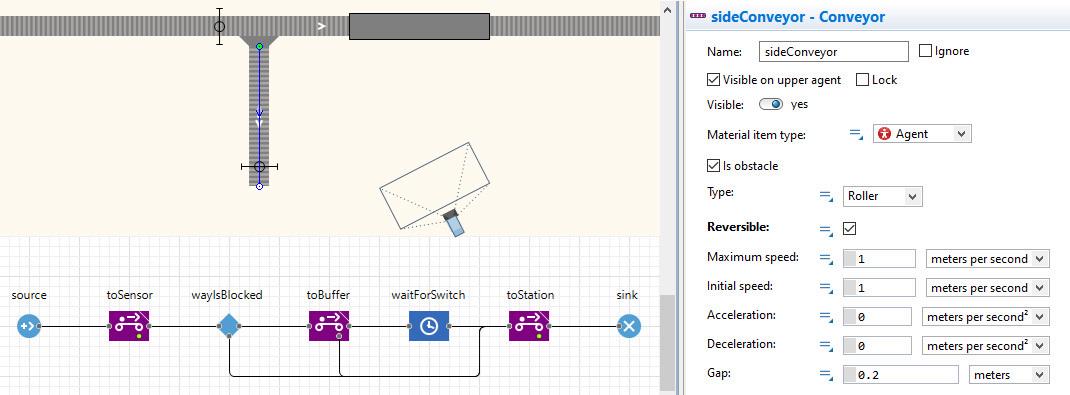Viewport: 1070px width, 395px height.
Task: Click the toStation block label
Action: pyautogui.click(x=530, y=295)
